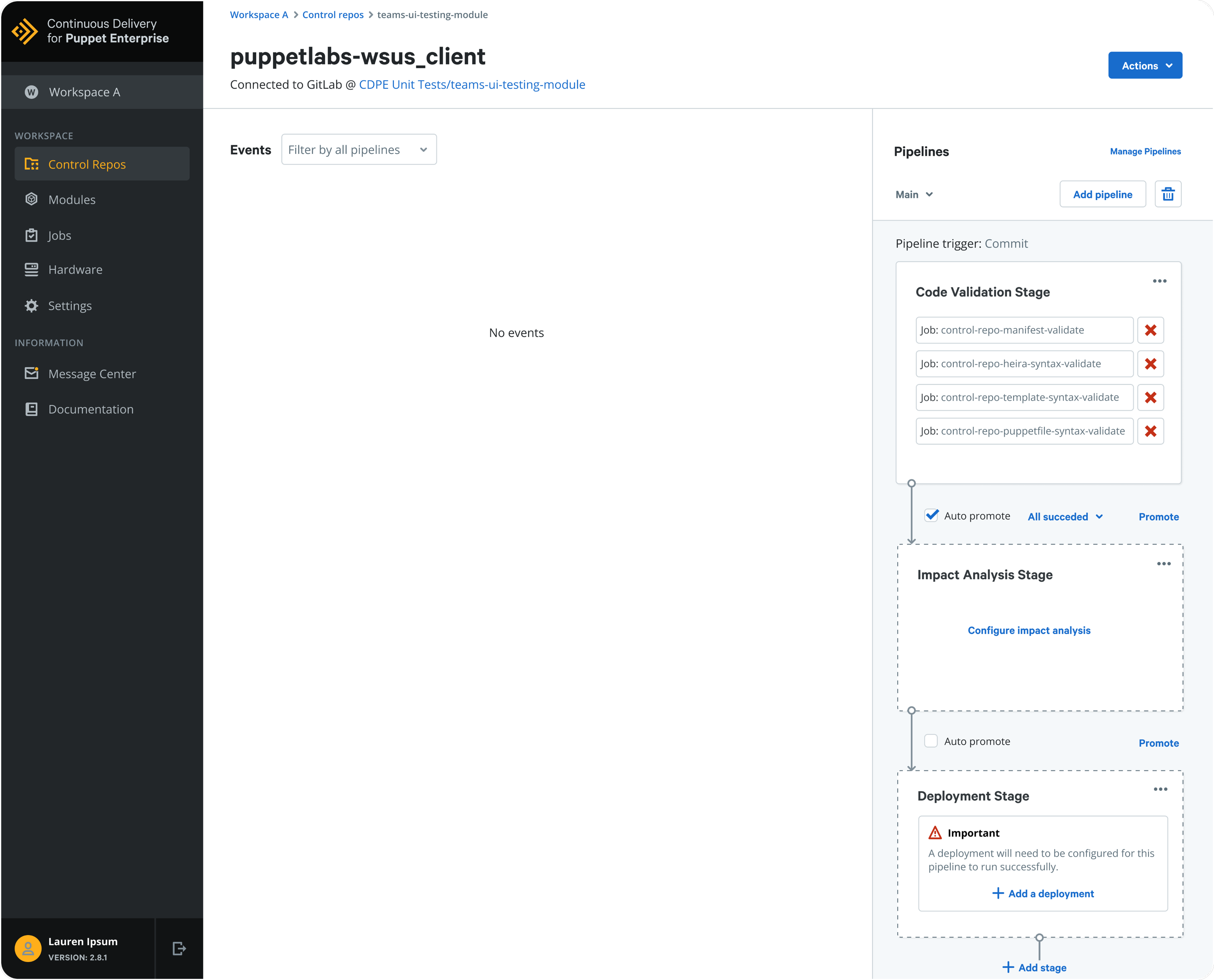This screenshot has width=1214, height=980.
Task: Click Add a deployment
Action: pos(1042,894)
